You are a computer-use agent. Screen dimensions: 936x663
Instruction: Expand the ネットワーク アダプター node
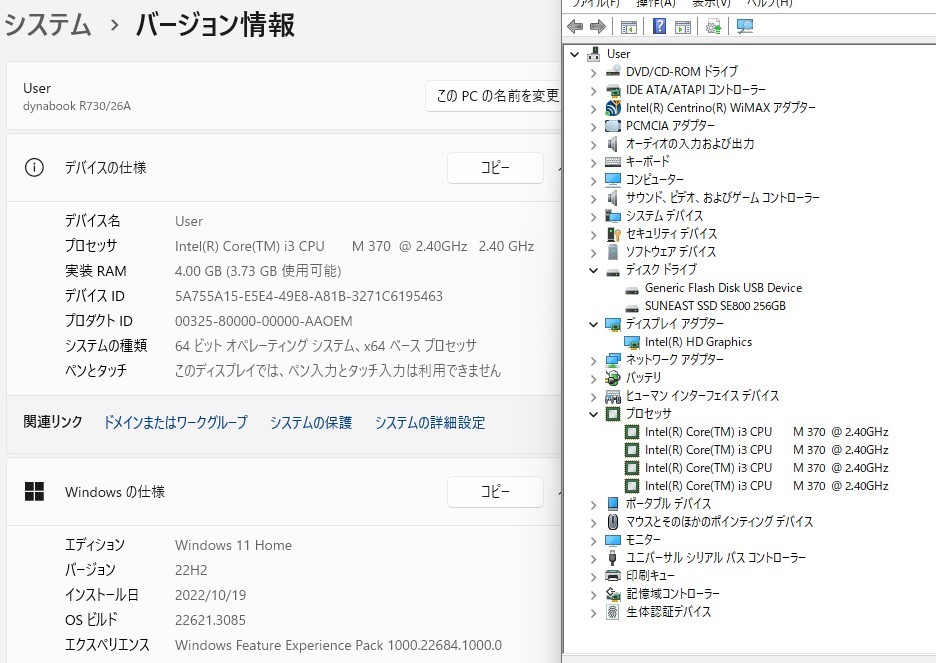pyautogui.click(x=594, y=359)
